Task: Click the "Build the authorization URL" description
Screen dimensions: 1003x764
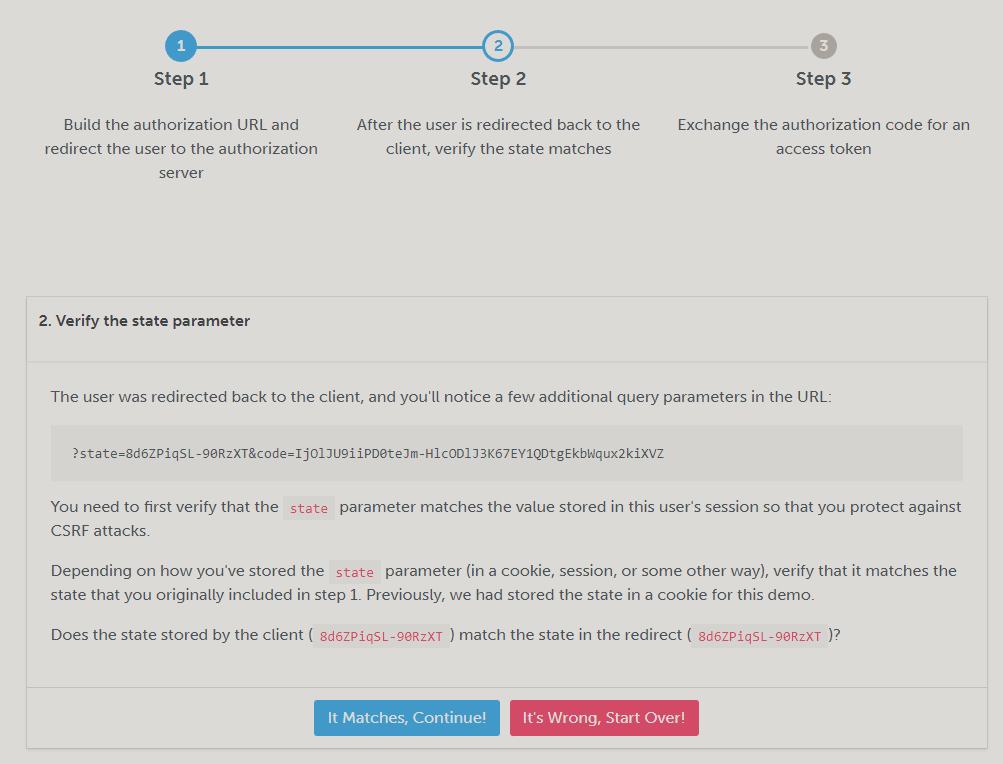Action: [x=181, y=149]
